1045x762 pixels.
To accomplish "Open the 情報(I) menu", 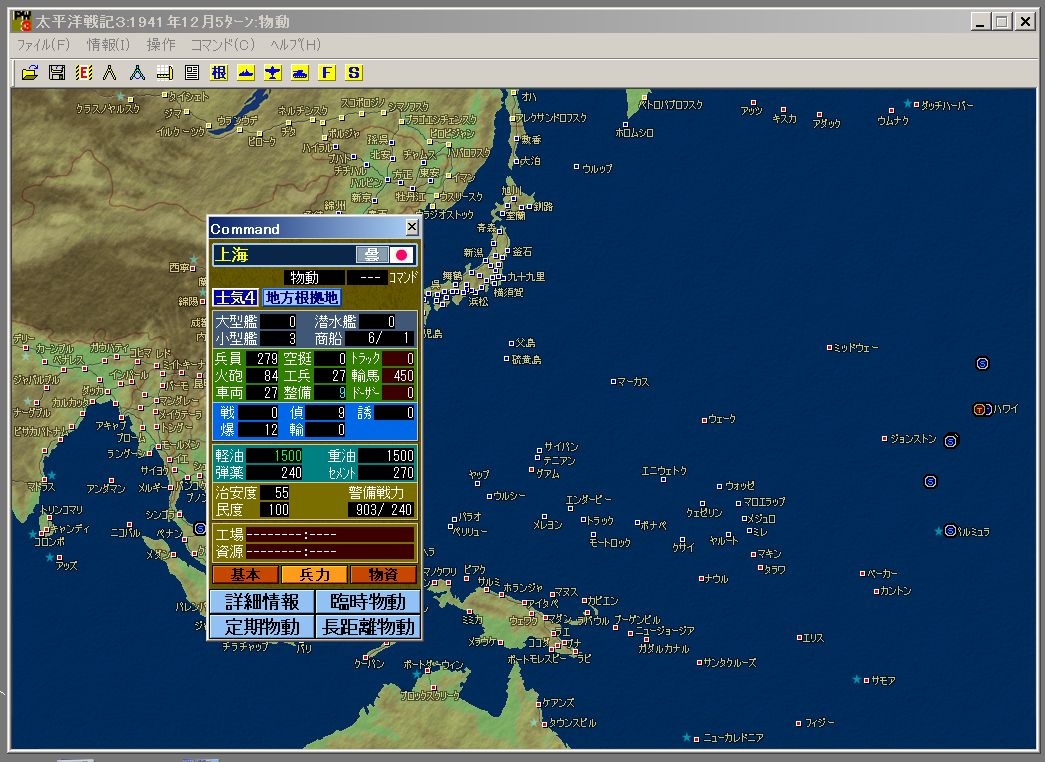I will point(108,45).
